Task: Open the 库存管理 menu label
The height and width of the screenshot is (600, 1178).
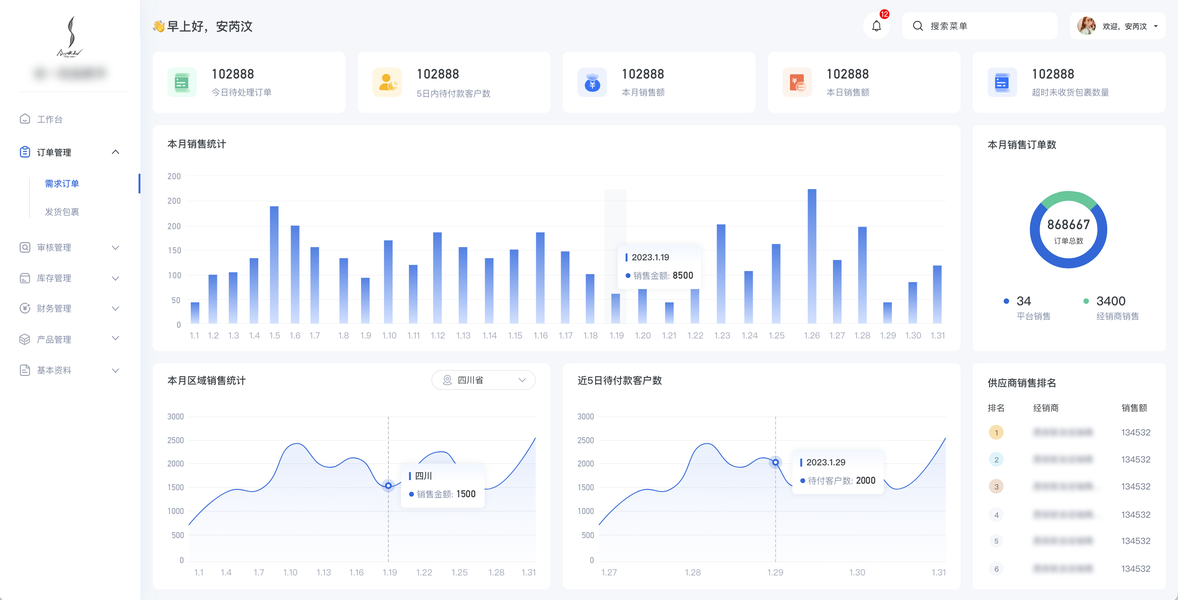Action: (x=54, y=278)
